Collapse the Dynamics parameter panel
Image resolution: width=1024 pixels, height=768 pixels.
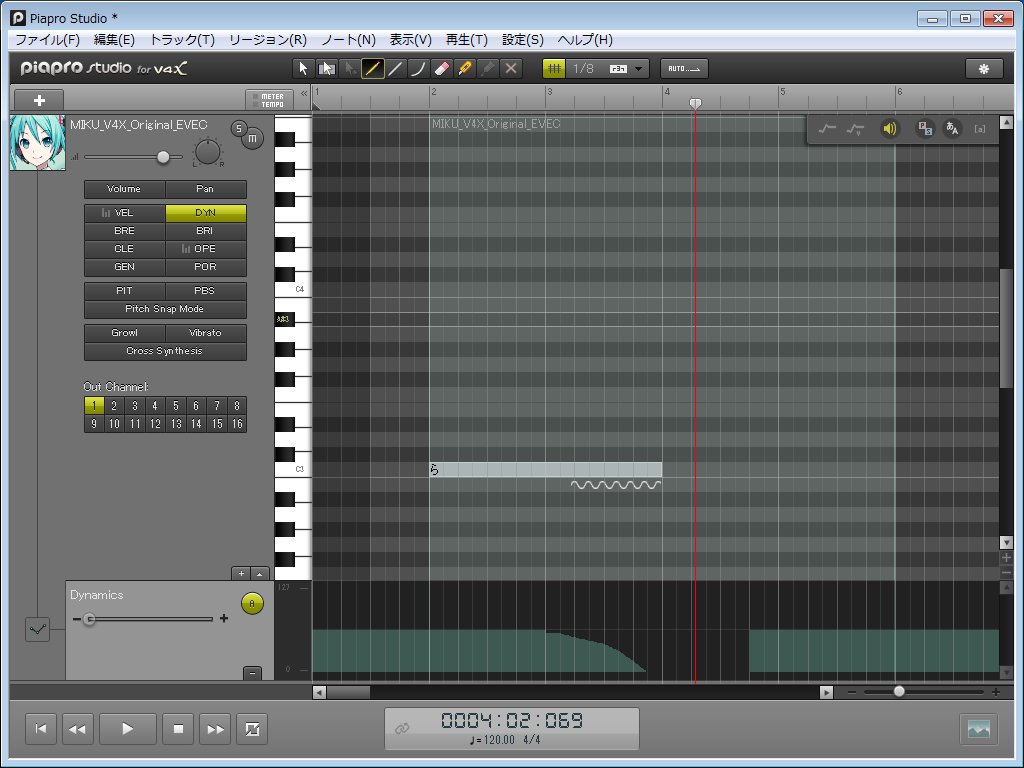point(252,673)
